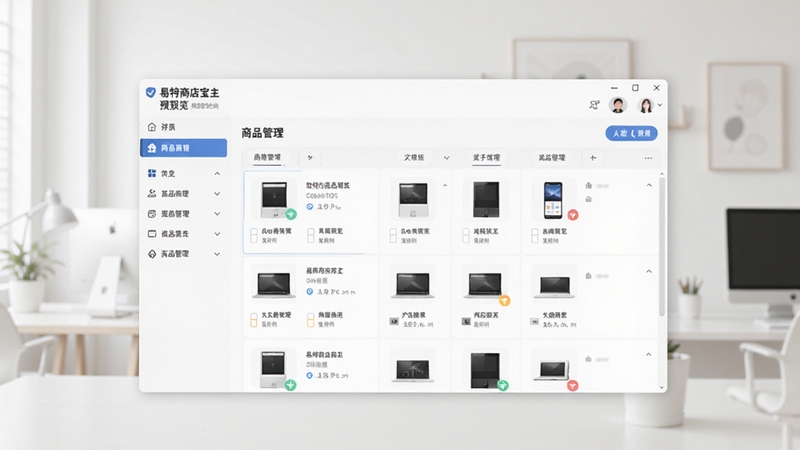The height and width of the screenshot is (450, 800).
Task: Expand the diamond-icon sidebar item chevron
Action: (217, 254)
